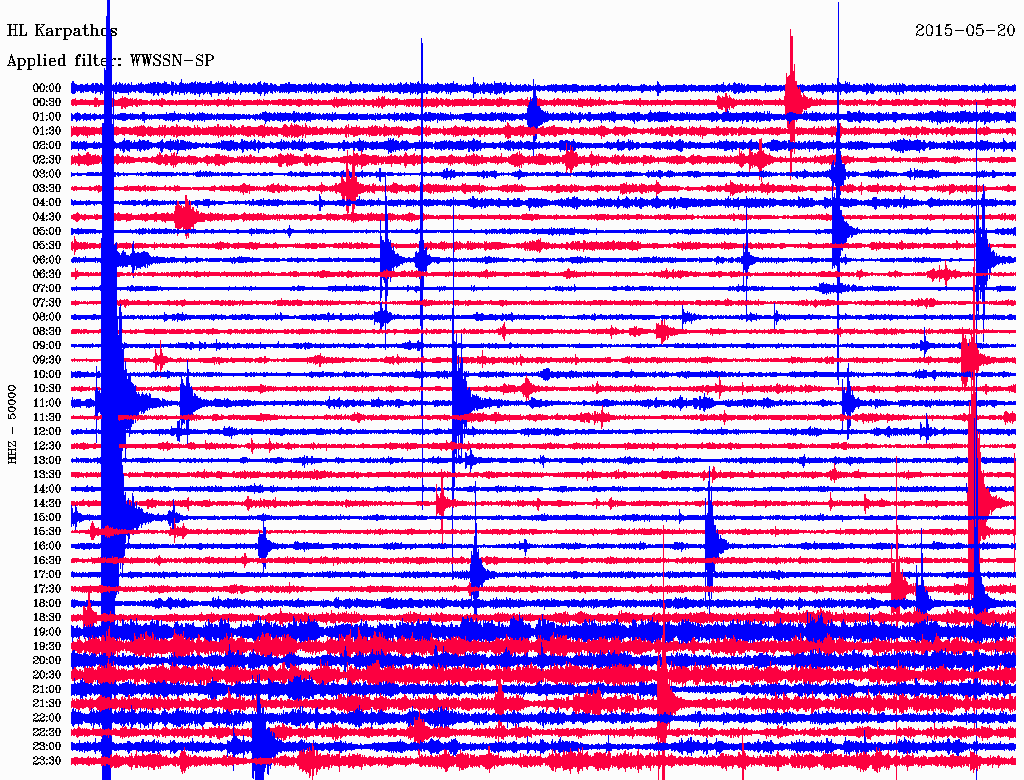The height and width of the screenshot is (780, 1024).
Task: Select the 10:30 time label
Action: [x=47, y=389]
